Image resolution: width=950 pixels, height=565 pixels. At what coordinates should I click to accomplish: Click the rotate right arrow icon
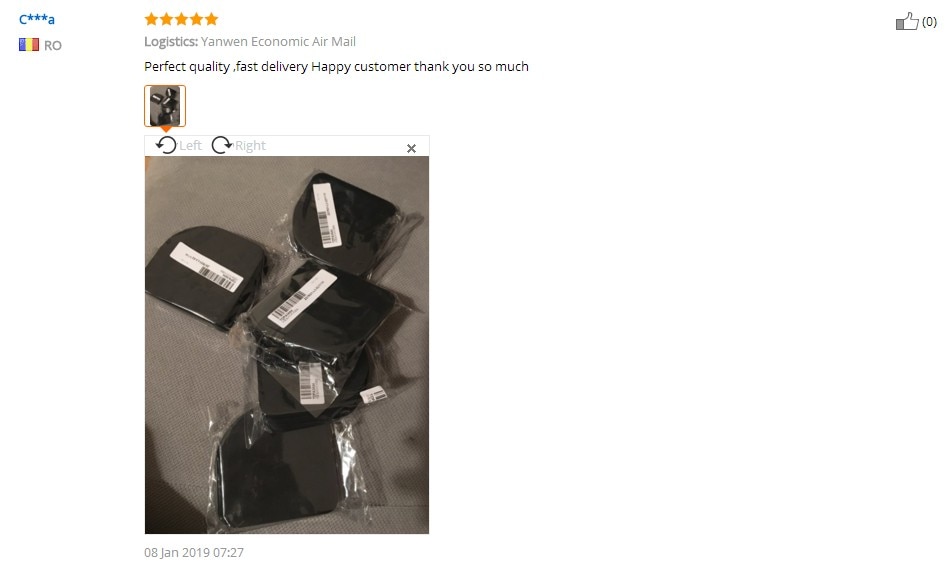222,145
